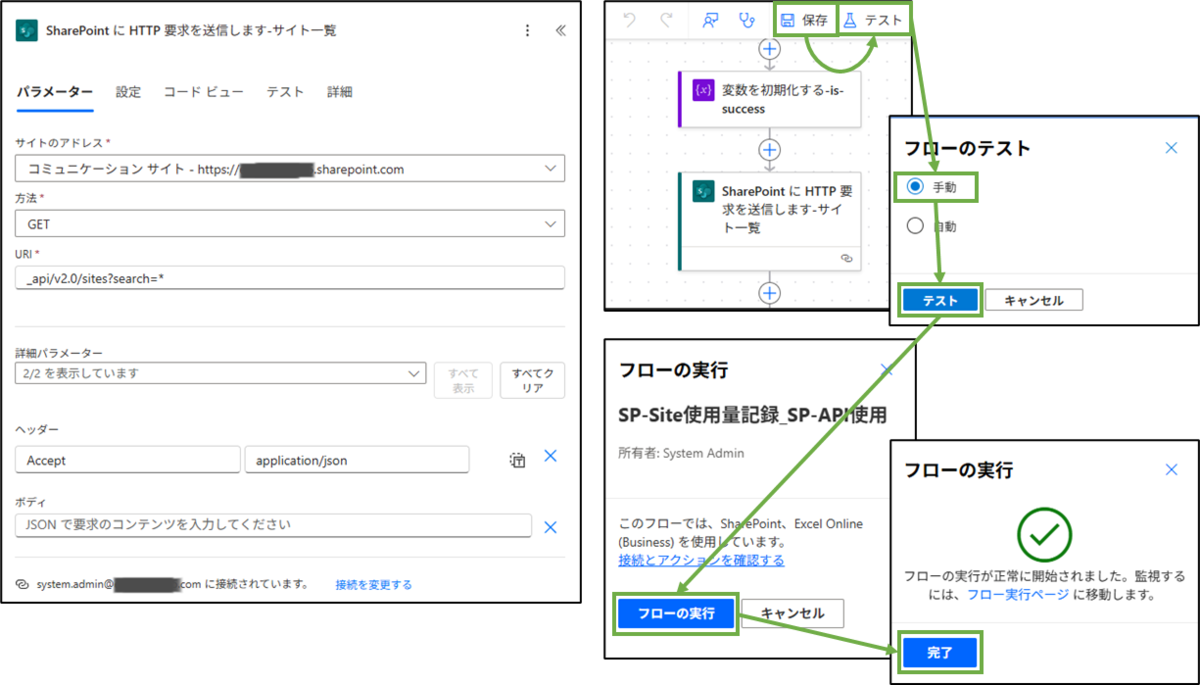Viewport: 1200px width, 685px height.
Task: Switch to the パラメーター tab
Action: (55, 92)
